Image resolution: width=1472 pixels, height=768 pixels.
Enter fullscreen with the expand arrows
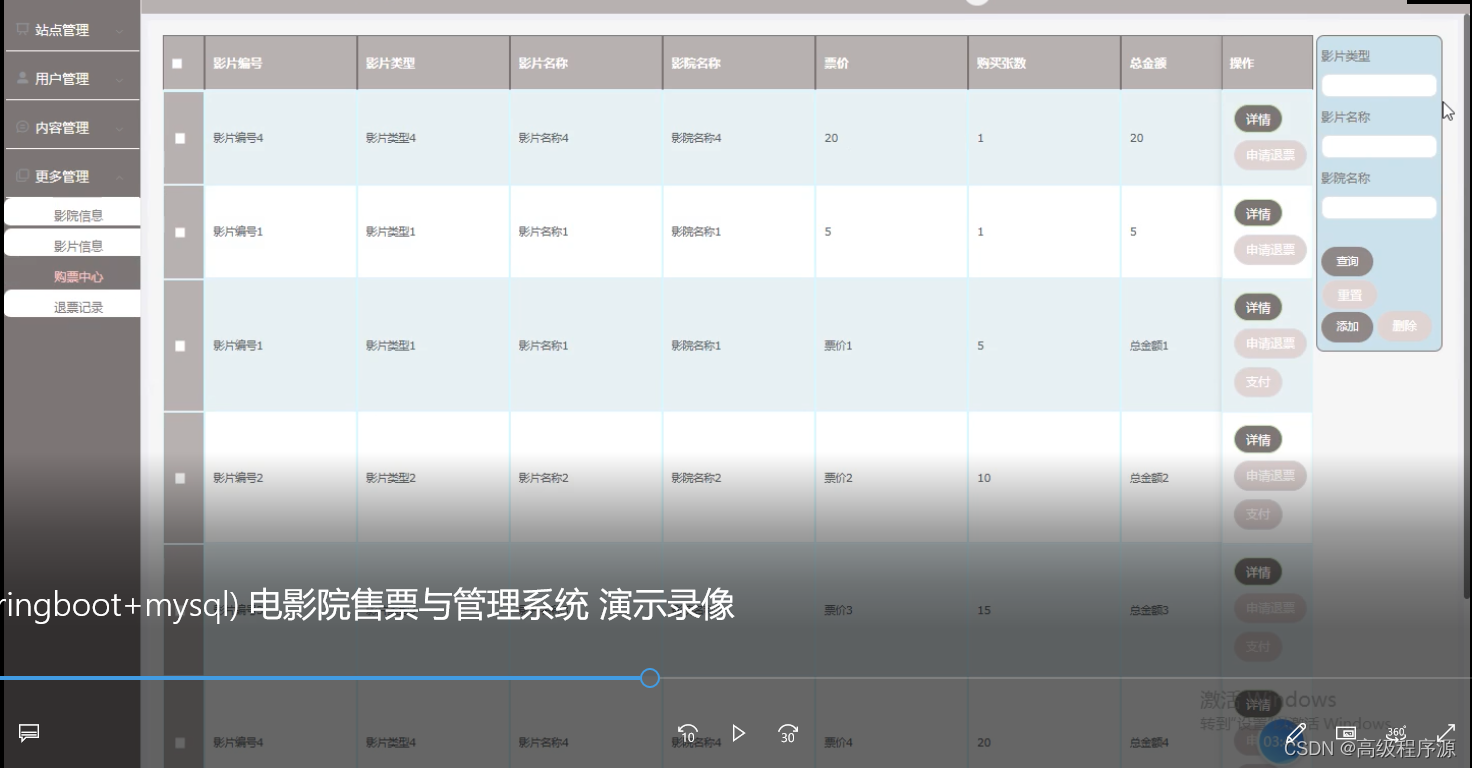1446,734
